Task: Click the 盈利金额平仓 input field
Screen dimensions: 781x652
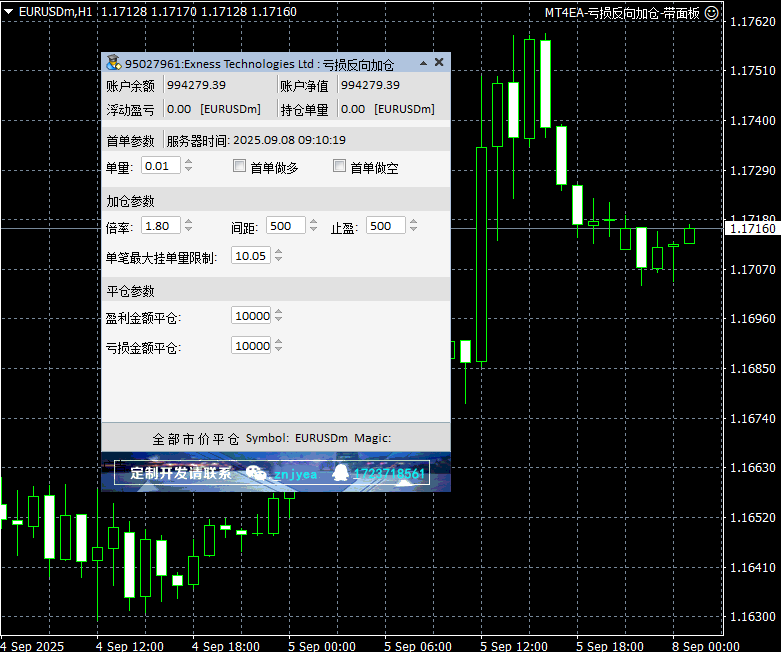Action: [251, 316]
